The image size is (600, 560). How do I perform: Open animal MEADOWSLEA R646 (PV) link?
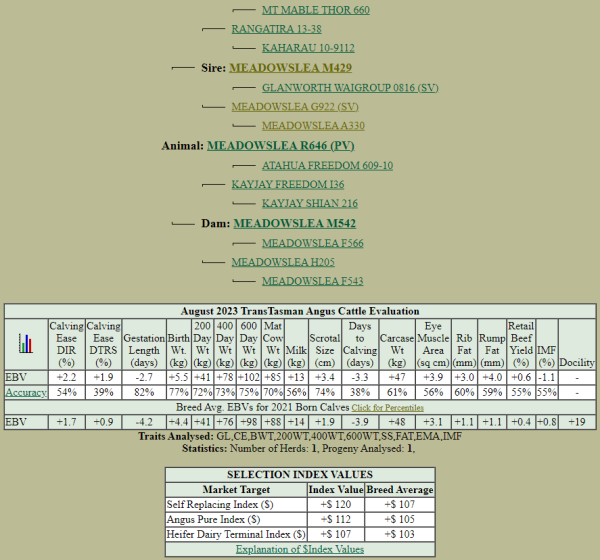click(281, 146)
